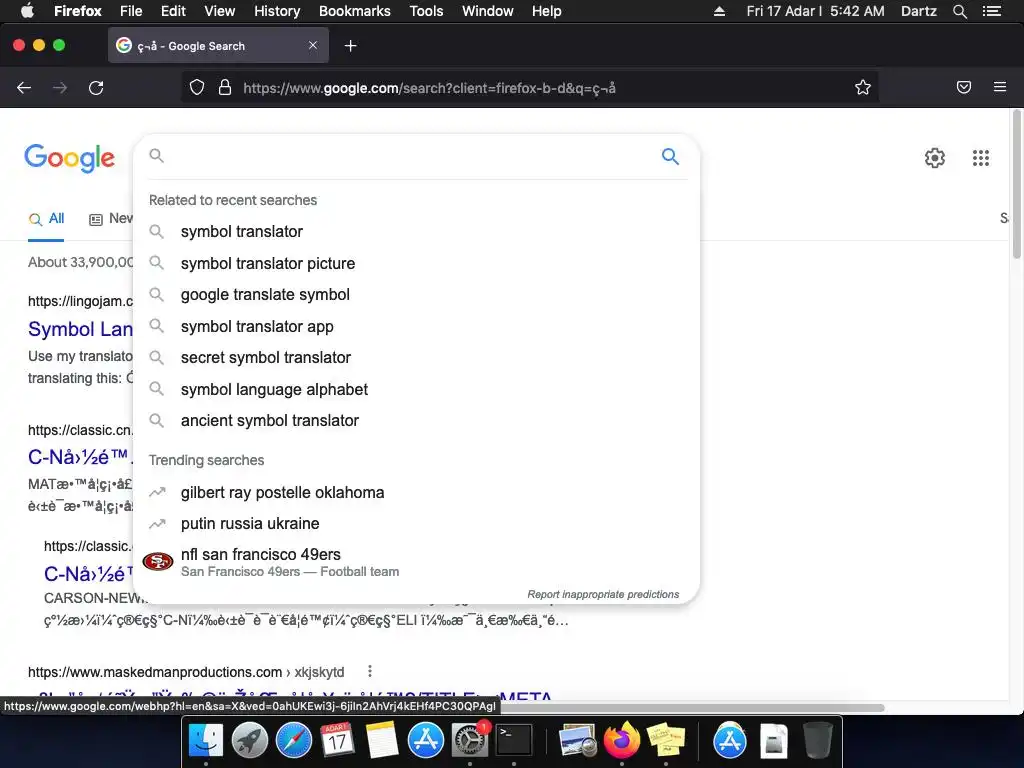The image size is (1024, 768).
Task: Launch Launchpad rocket icon in dock
Action: tap(249, 741)
